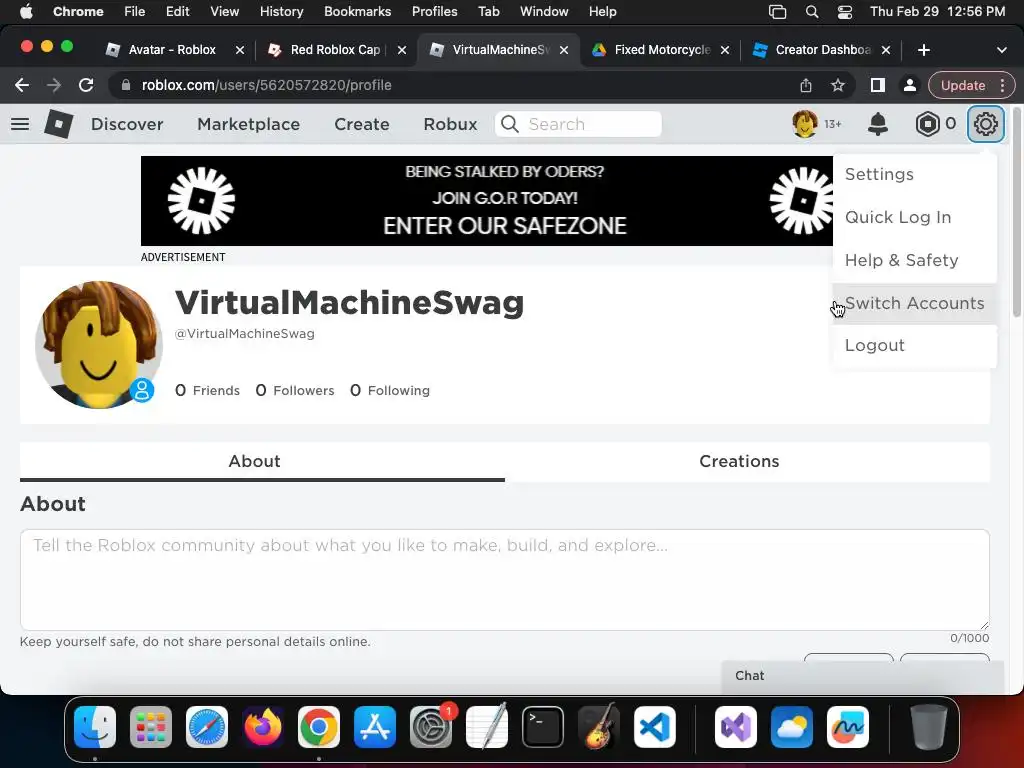Click the About description text area
Screen dimensions: 1024x768
click(x=505, y=580)
